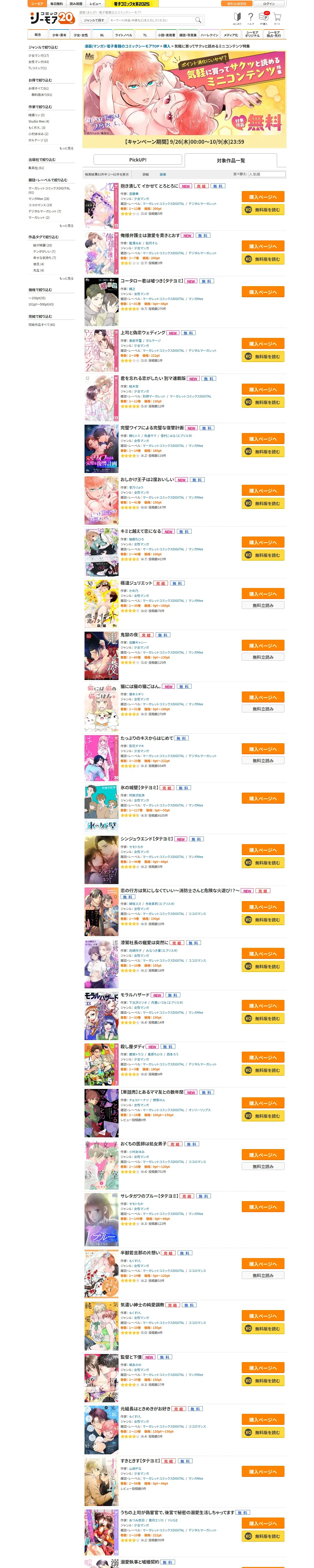Image resolution: width=314 pixels, height=1568 pixels.
Task: Open the 並べ替え sort dropdown
Action: (x=266, y=174)
